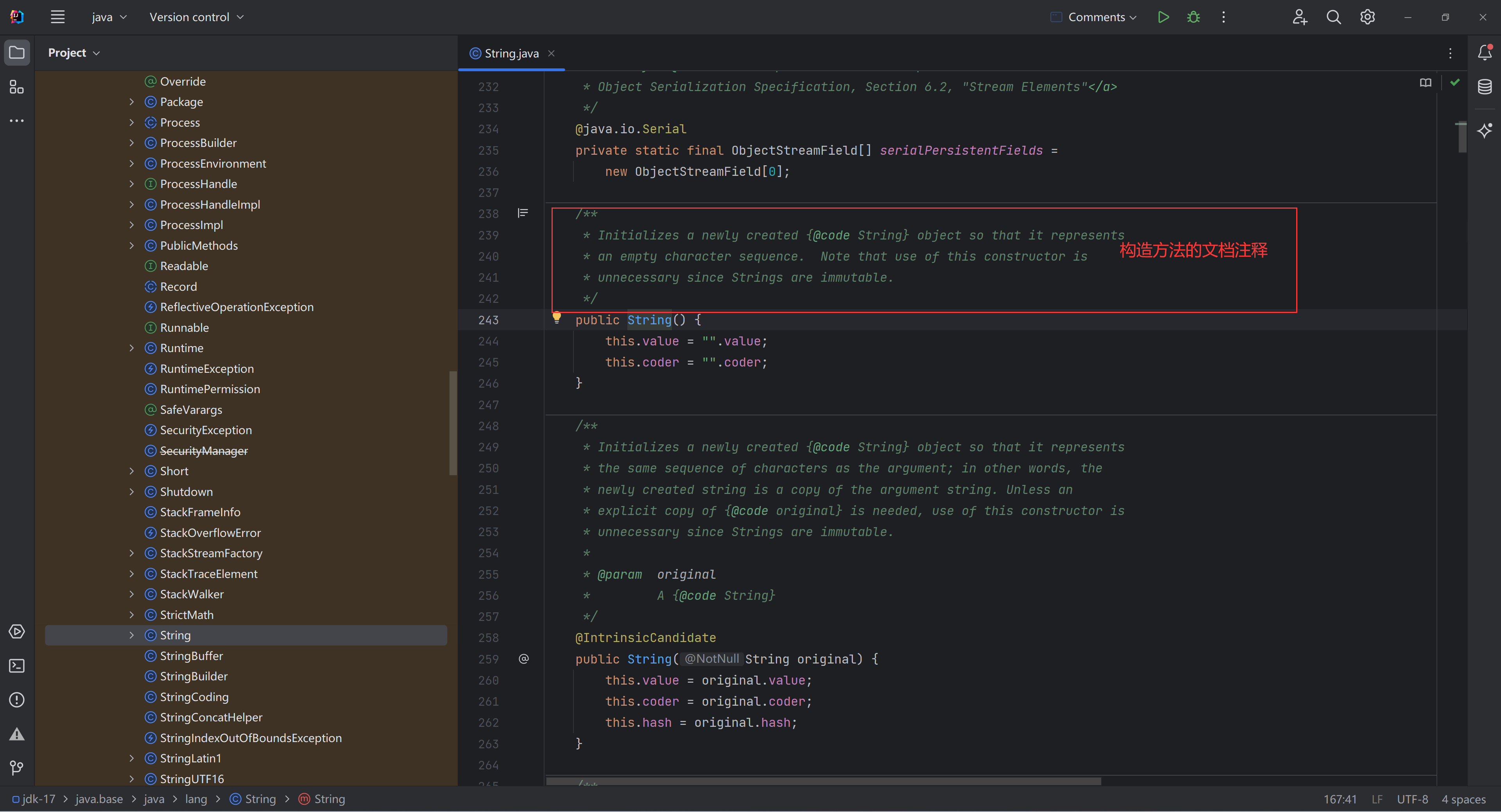Click the intention lightbulb on line 243
Screen dimensions: 1501x812
point(557,317)
